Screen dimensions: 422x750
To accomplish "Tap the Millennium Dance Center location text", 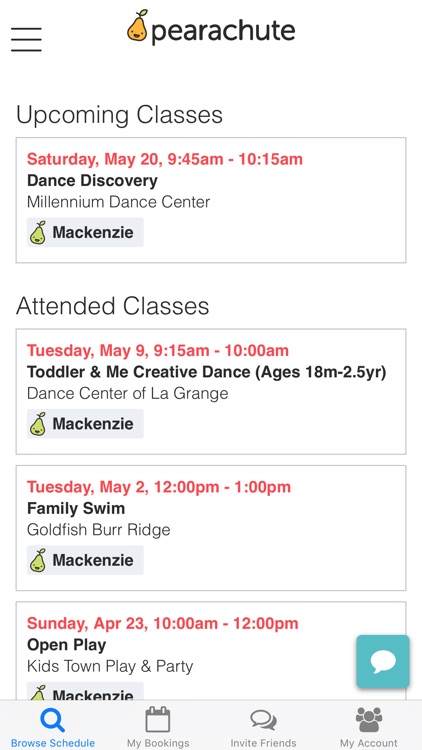I will coord(119,202).
